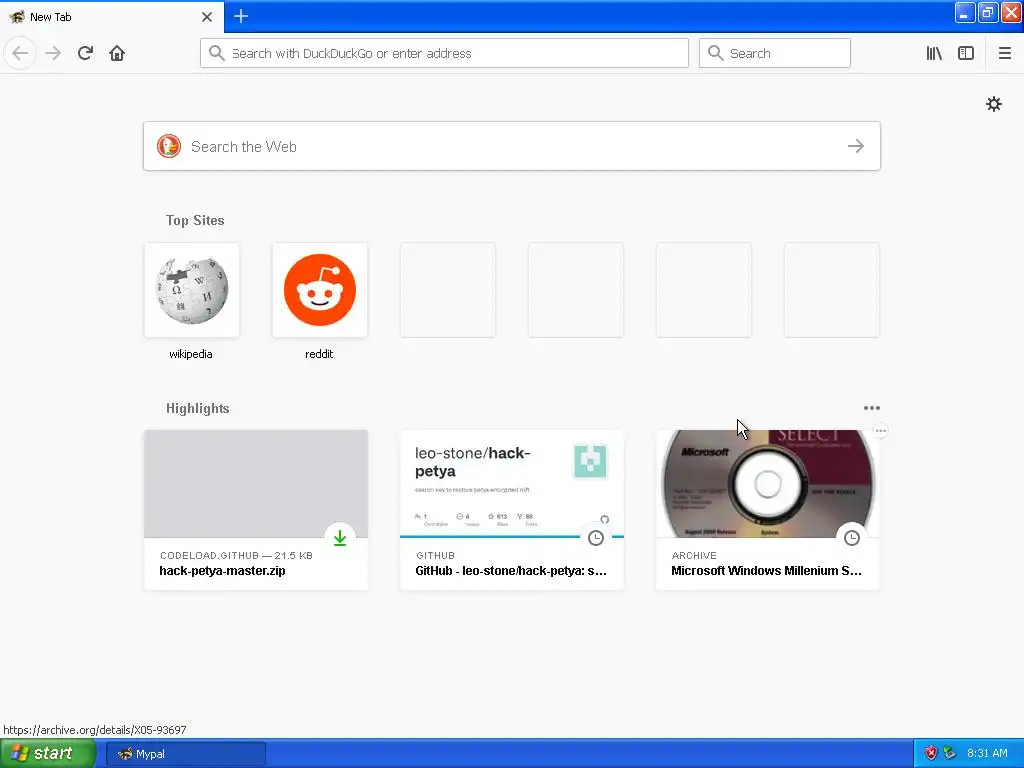This screenshot has height=768, width=1024.
Task: Click hack-petya-master.zip title link
Action: [x=222, y=571]
